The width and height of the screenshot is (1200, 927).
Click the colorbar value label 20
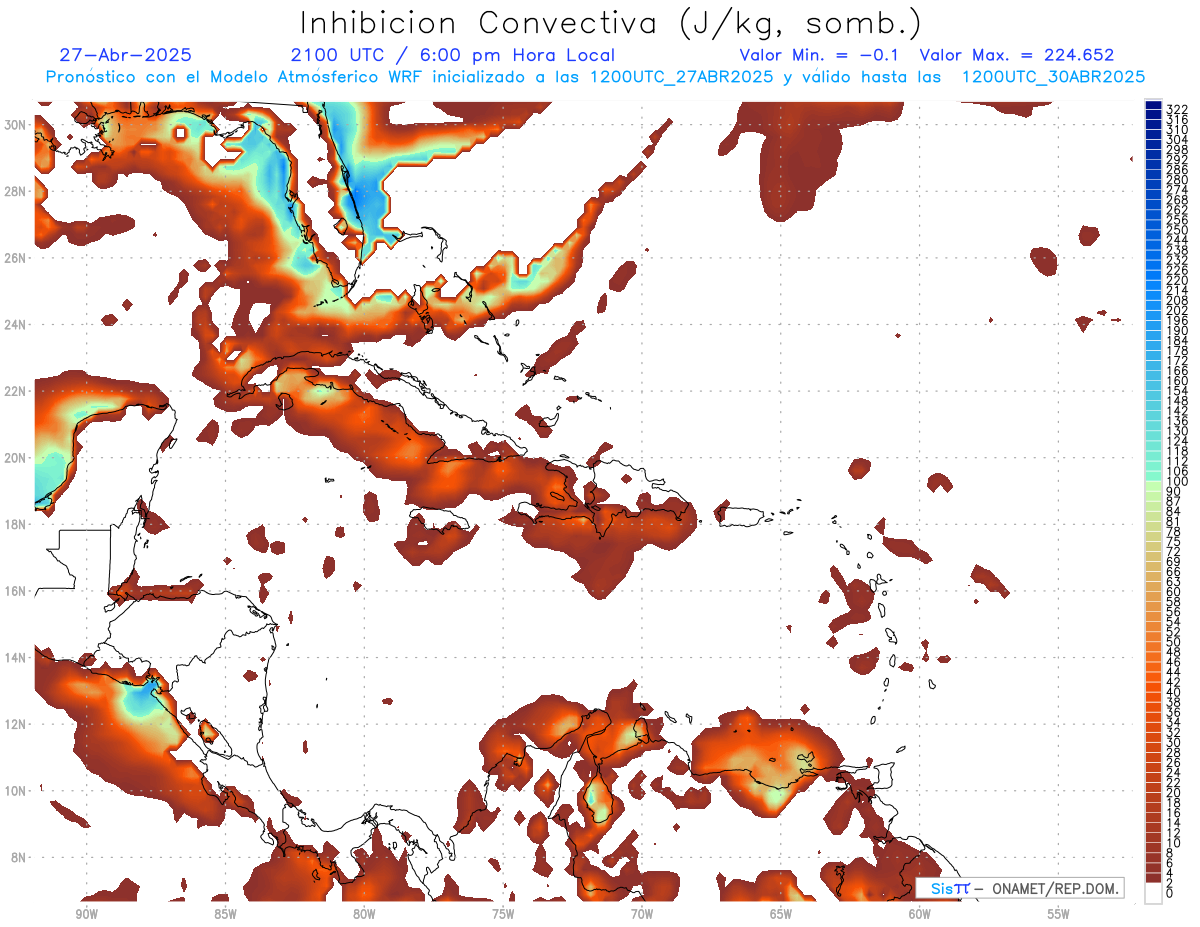click(x=1173, y=792)
